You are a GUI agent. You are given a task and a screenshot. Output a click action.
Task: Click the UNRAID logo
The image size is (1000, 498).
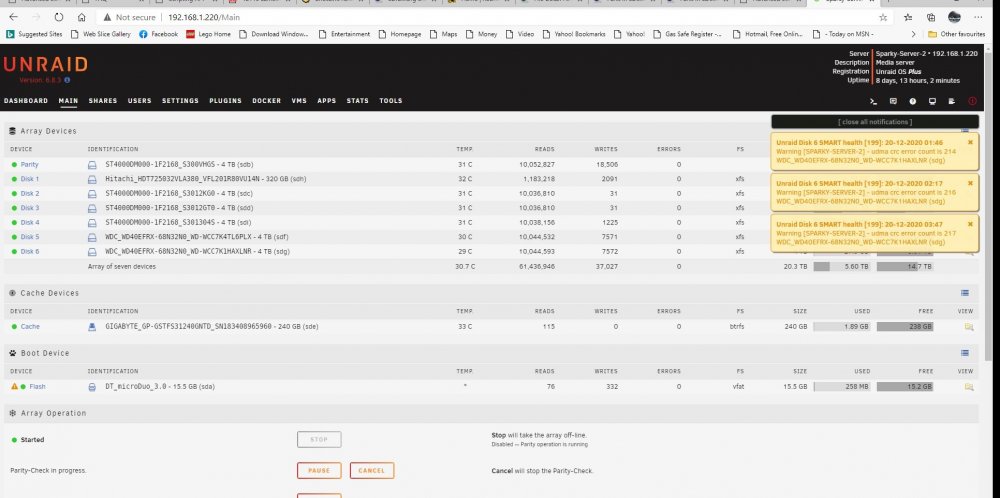click(45, 64)
